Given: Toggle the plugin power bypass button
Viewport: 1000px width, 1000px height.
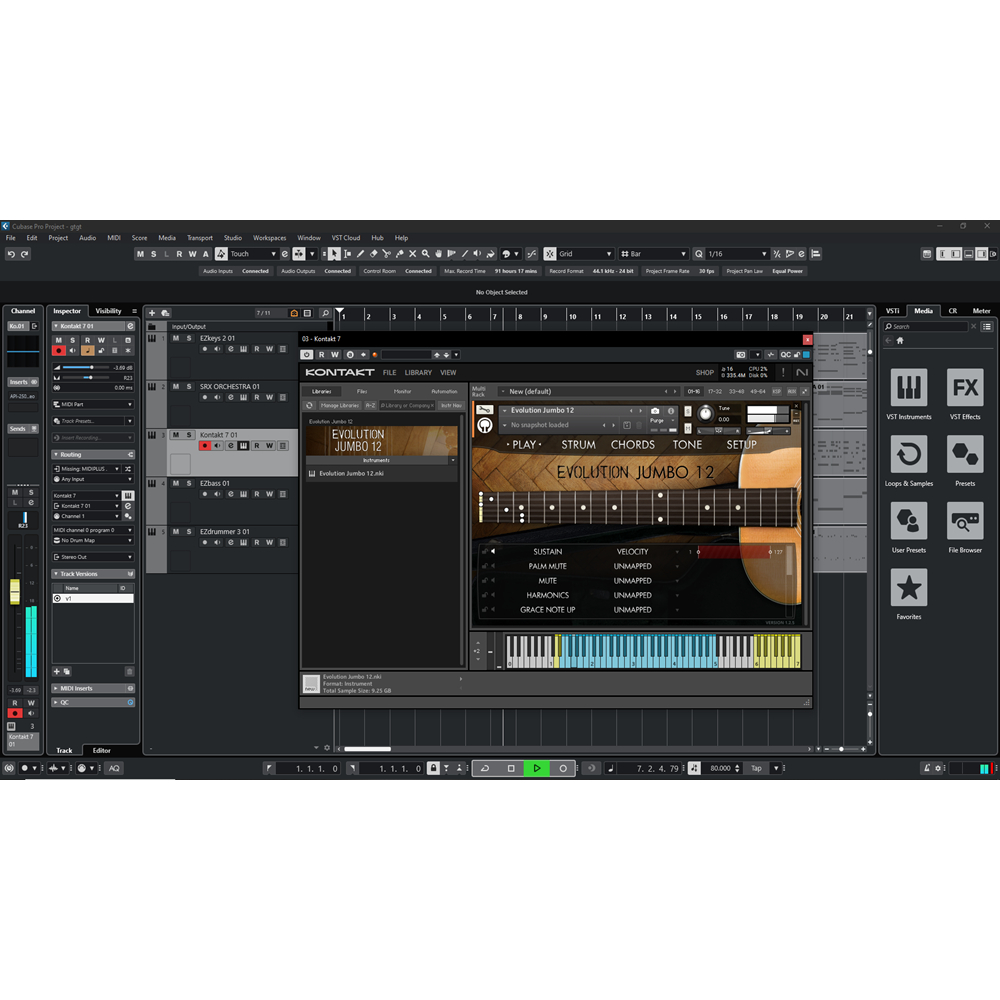Looking at the screenshot, I should [x=307, y=355].
